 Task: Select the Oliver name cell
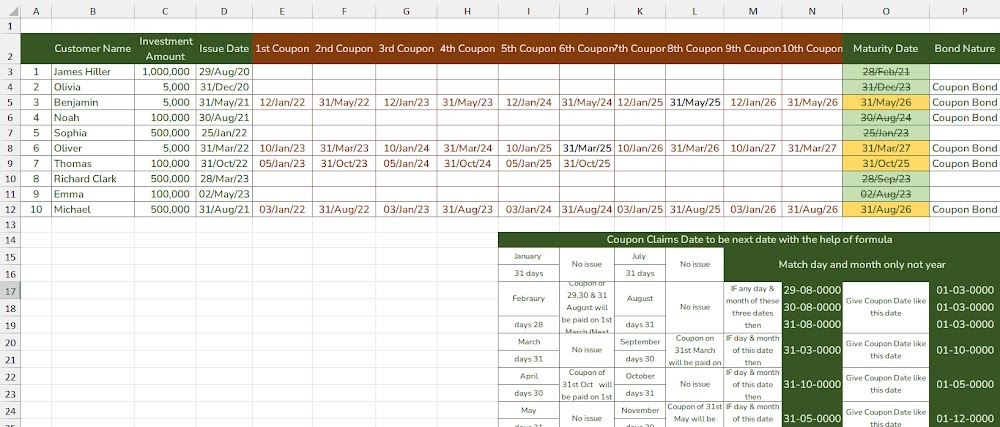coord(92,148)
